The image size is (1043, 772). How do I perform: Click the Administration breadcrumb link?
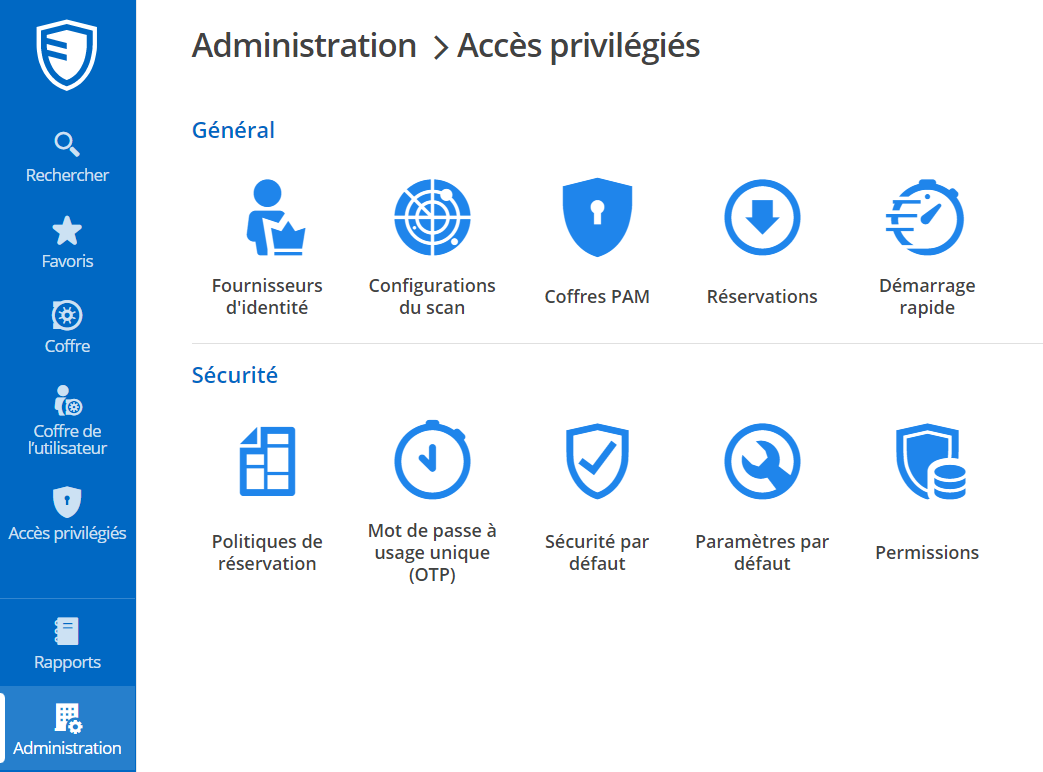[x=304, y=46]
